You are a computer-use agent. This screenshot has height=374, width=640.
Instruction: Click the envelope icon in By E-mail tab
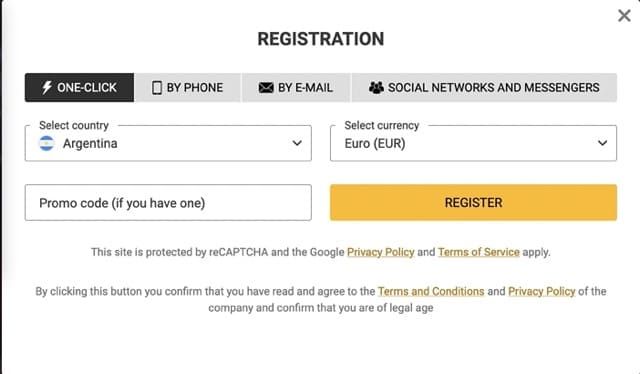pos(266,87)
